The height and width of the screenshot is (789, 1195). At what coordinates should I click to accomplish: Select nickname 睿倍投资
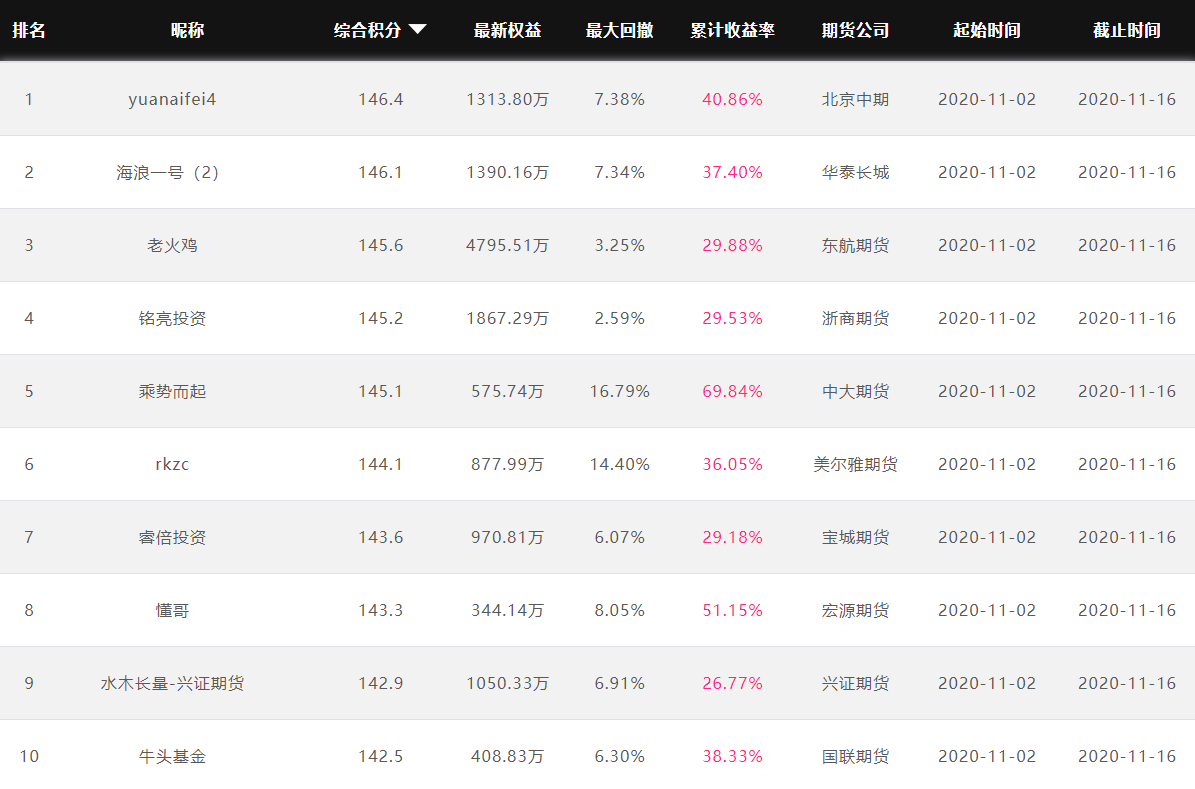click(x=172, y=537)
